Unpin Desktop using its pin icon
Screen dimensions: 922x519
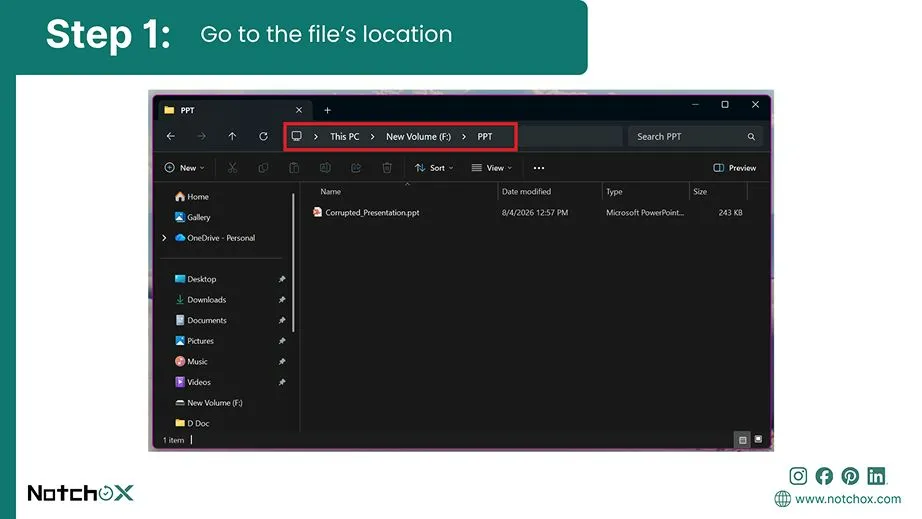point(282,279)
